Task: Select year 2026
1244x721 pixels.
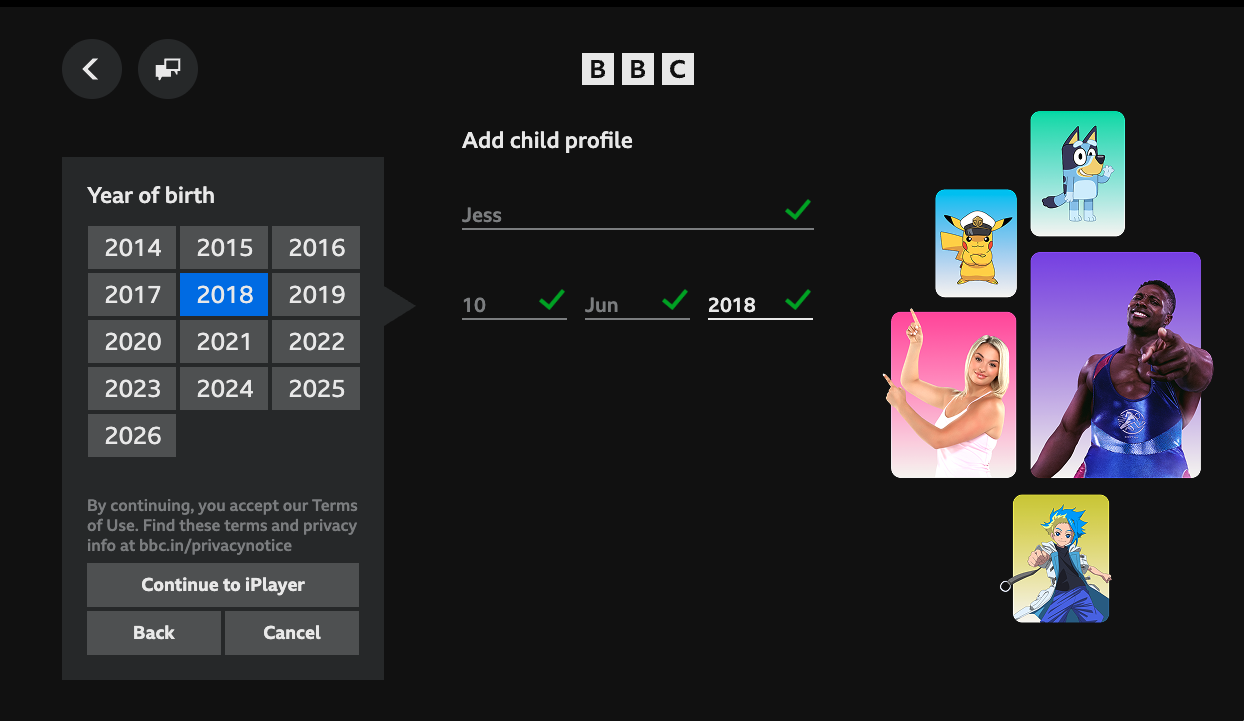Action: 132,436
